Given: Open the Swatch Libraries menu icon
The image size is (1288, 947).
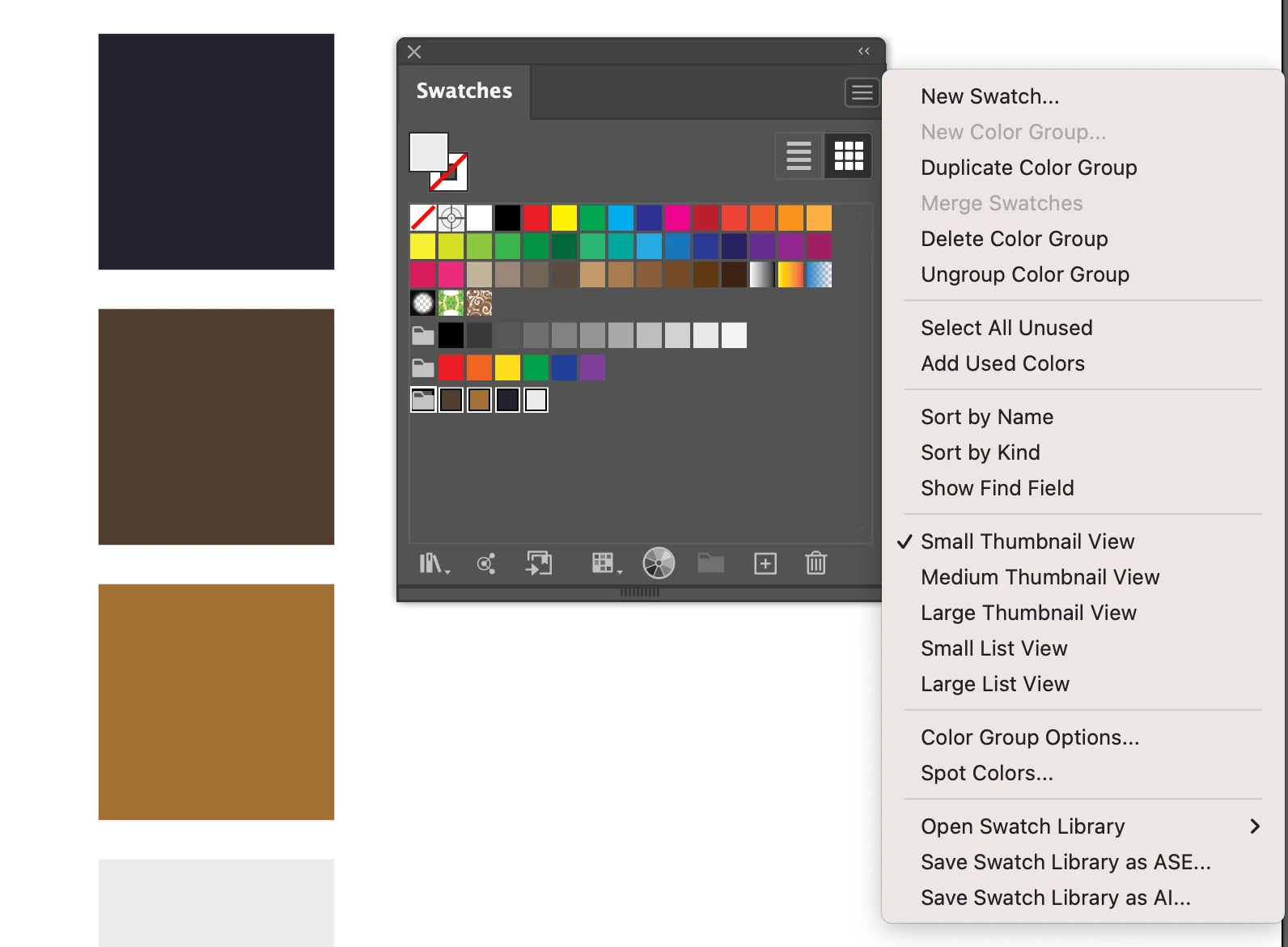Looking at the screenshot, I should coord(434,563).
